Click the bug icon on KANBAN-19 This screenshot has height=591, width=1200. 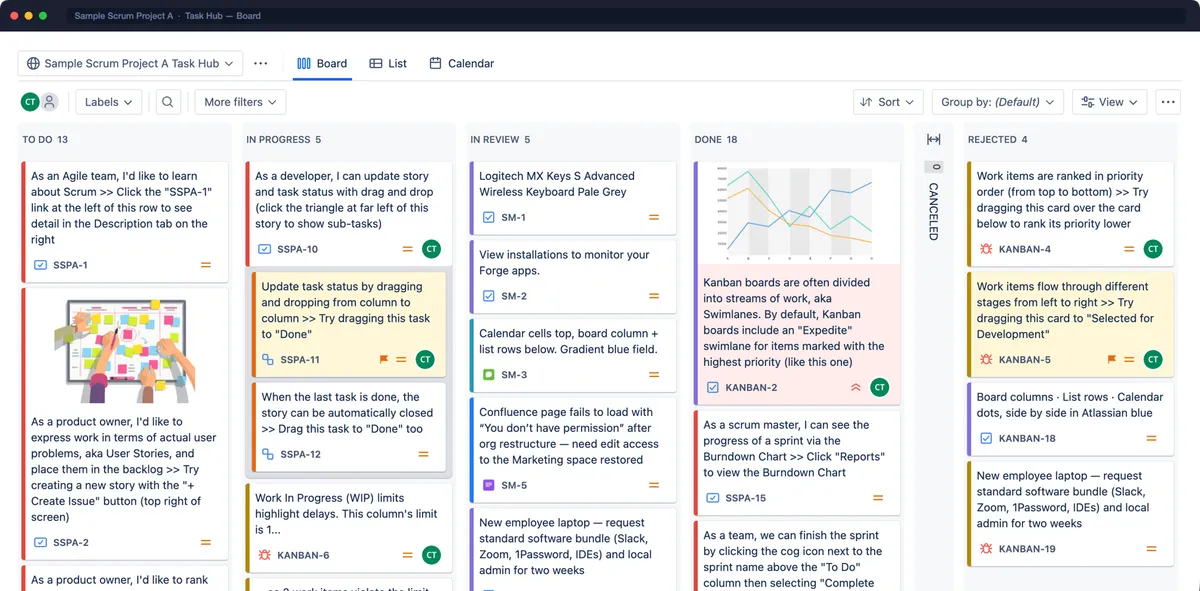click(x=986, y=548)
